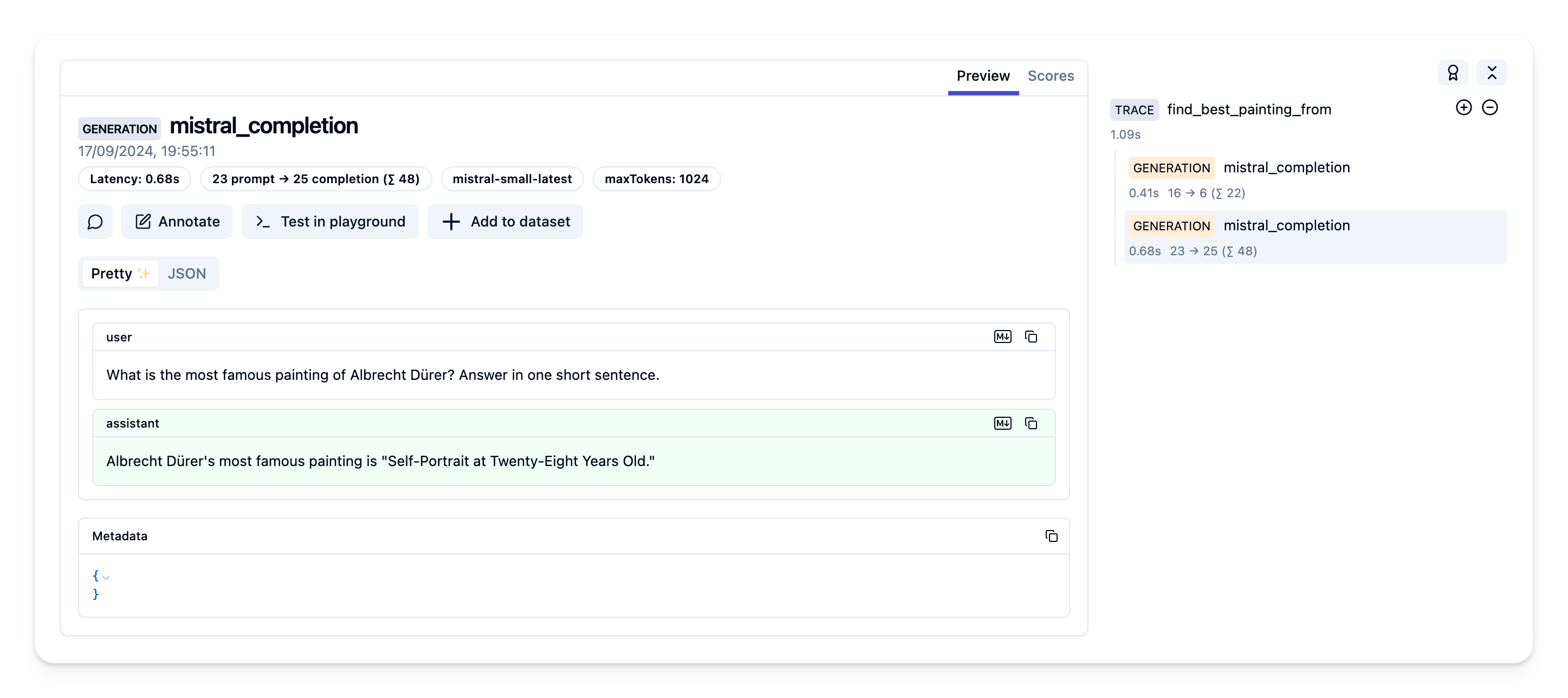Viewport: 1568px width, 698px height.
Task: Toggle Markdown rendering on the assistant reply
Action: pos(1002,423)
